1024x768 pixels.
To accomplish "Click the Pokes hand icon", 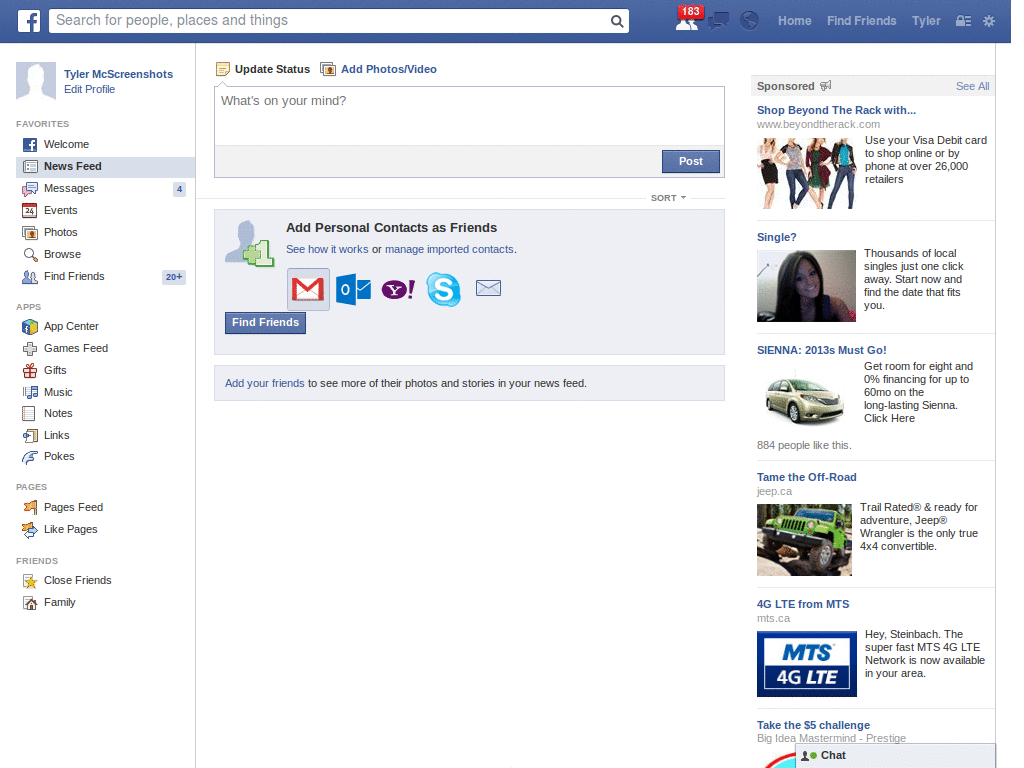I will coord(30,457).
